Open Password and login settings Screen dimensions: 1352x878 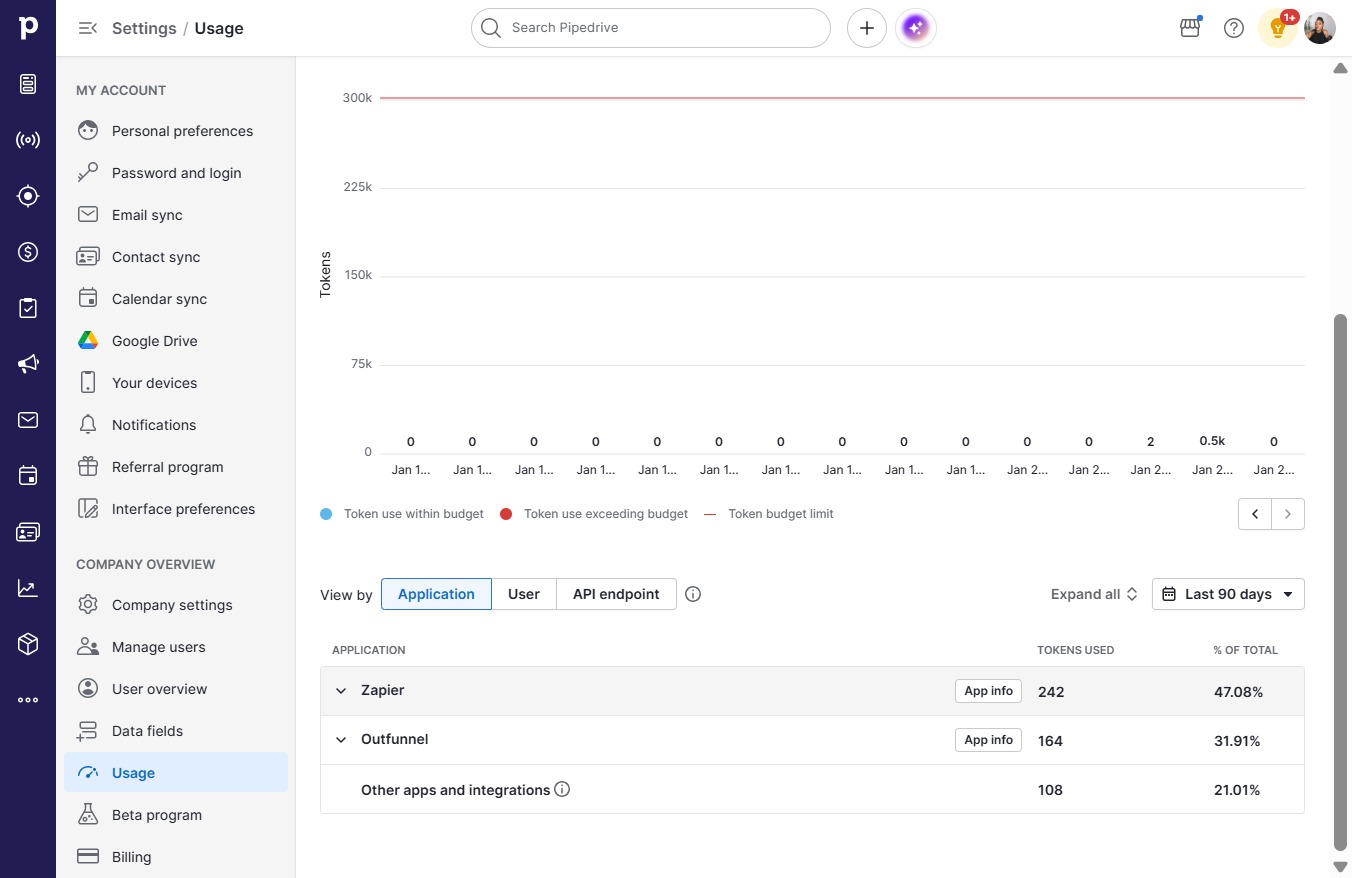coord(176,173)
